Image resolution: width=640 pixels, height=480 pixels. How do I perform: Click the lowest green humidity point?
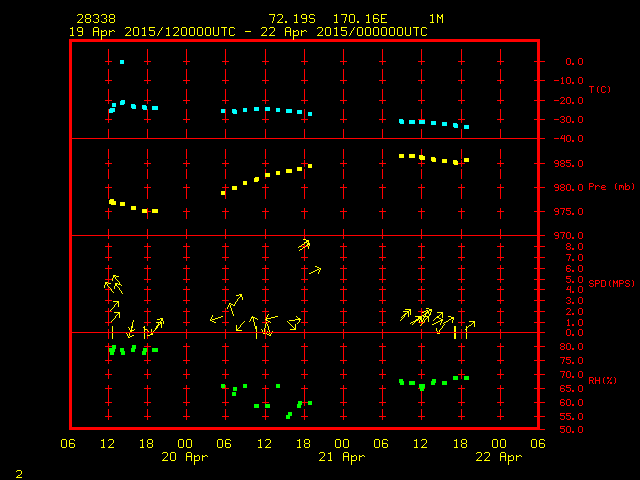point(288,416)
